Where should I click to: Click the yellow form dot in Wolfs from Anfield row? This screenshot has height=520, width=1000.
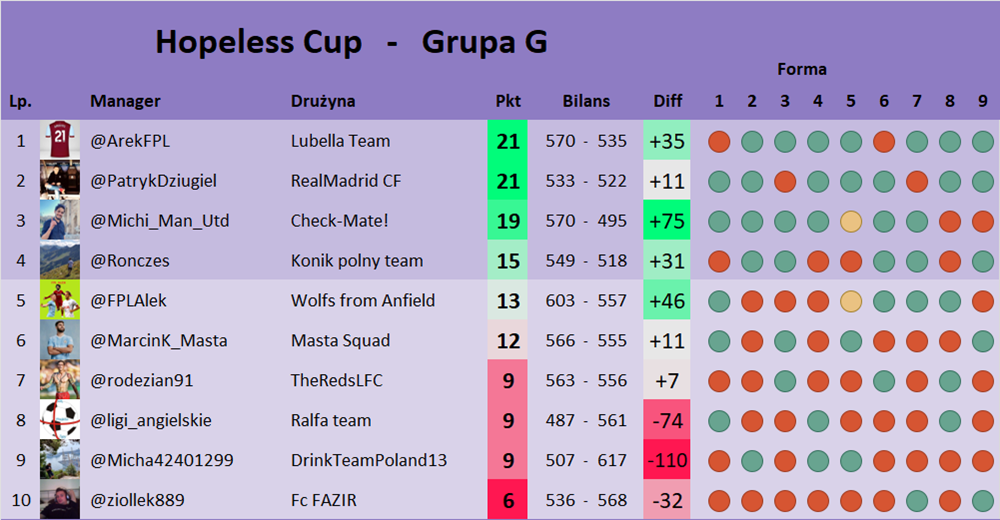(x=851, y=301)
